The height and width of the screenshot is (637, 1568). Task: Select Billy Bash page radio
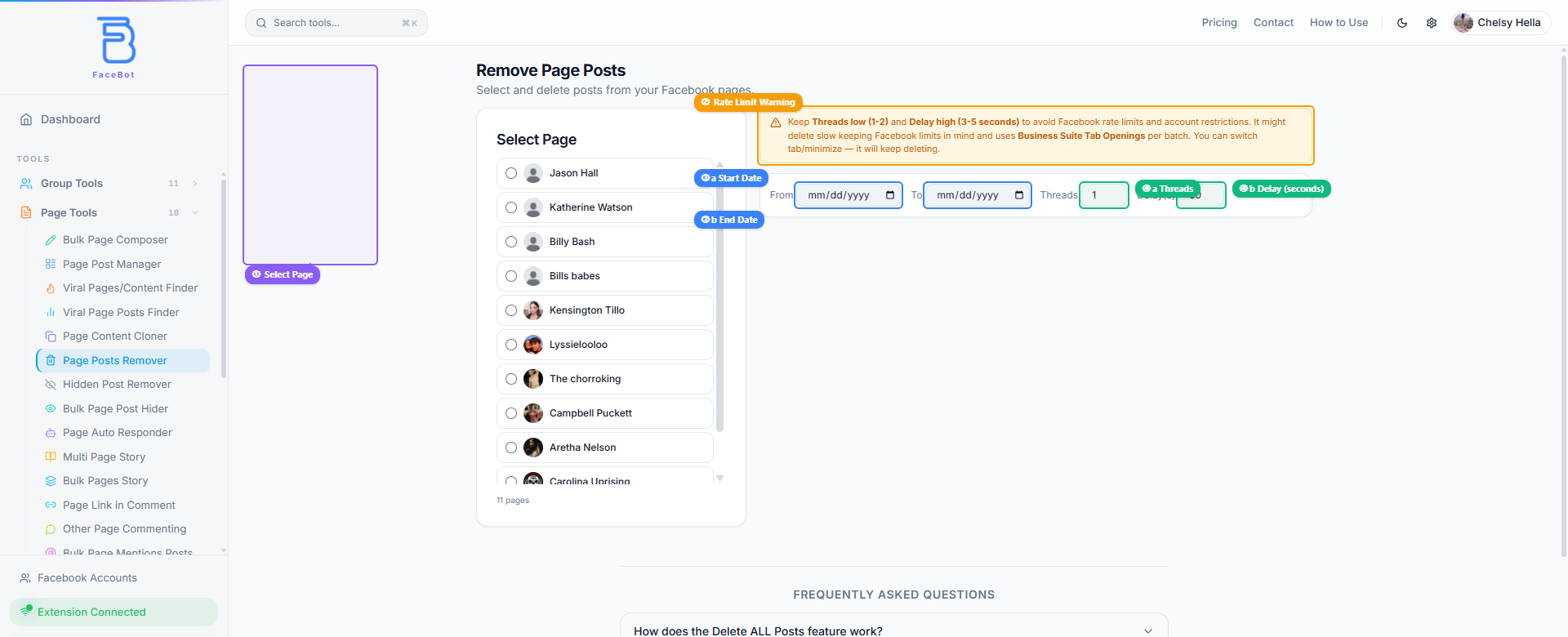point(511,242)
